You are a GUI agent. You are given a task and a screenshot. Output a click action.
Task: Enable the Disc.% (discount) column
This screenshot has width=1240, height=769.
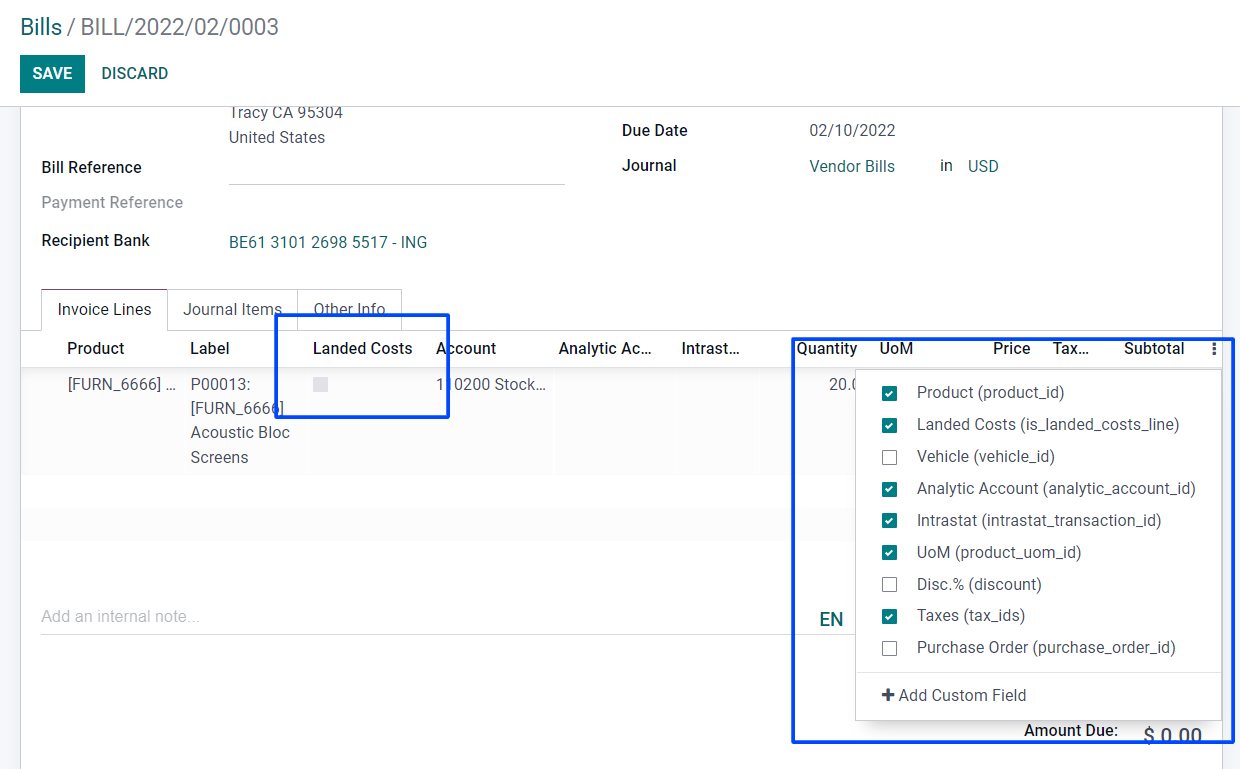(889, 585)
